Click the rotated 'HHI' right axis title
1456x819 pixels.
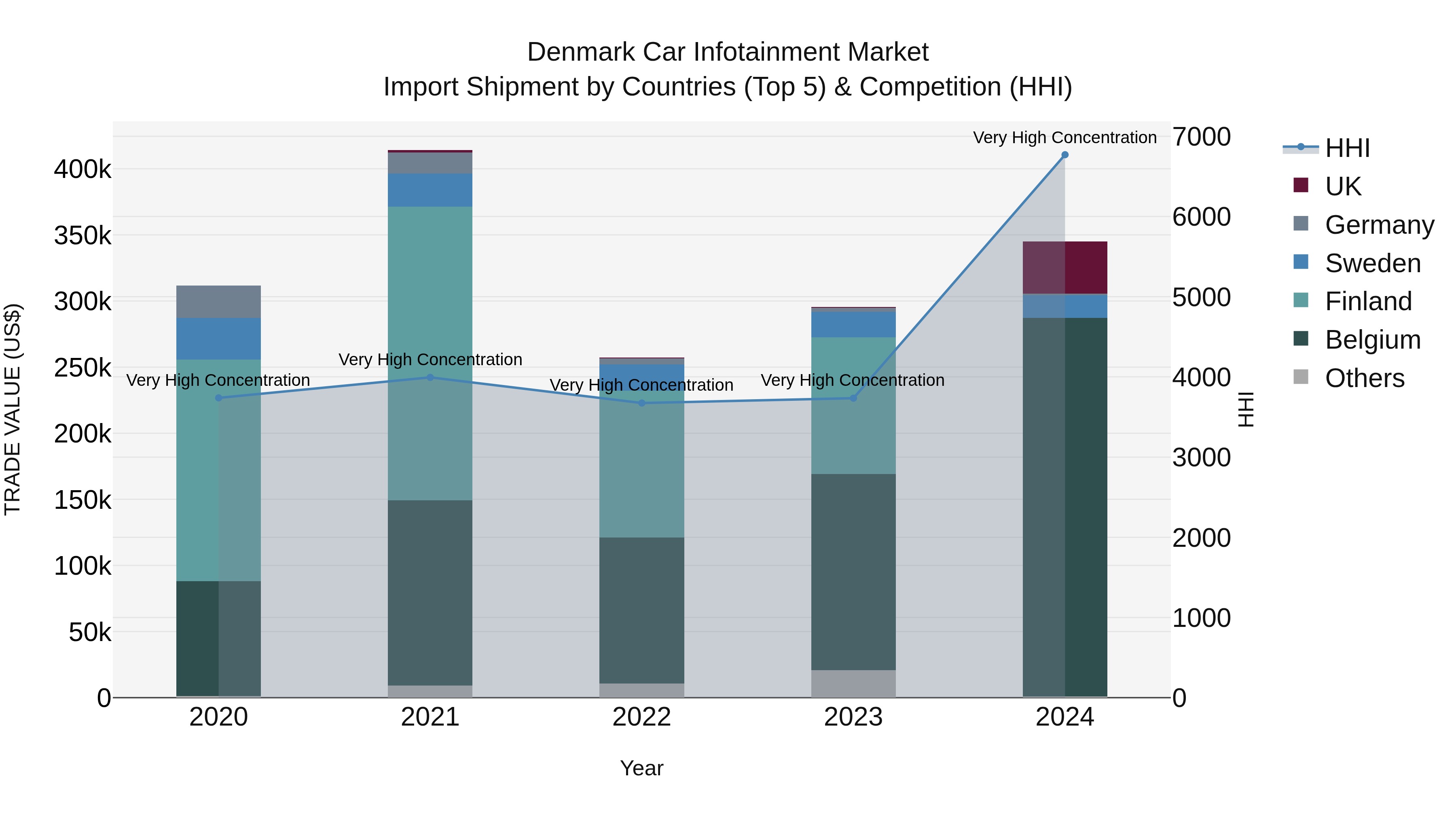pos(1246,409)
